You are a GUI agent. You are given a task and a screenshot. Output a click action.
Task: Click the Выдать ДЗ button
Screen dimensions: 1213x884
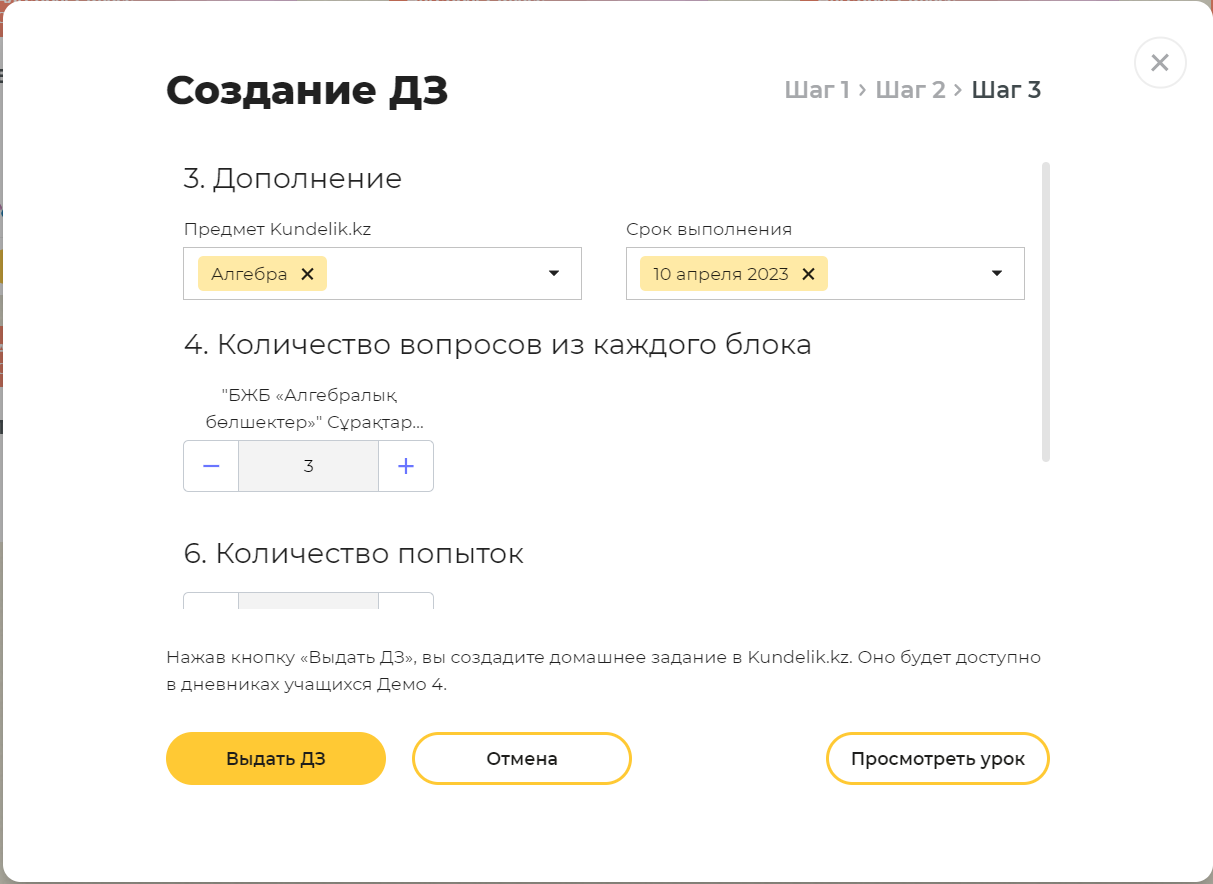tap(276, 759)
